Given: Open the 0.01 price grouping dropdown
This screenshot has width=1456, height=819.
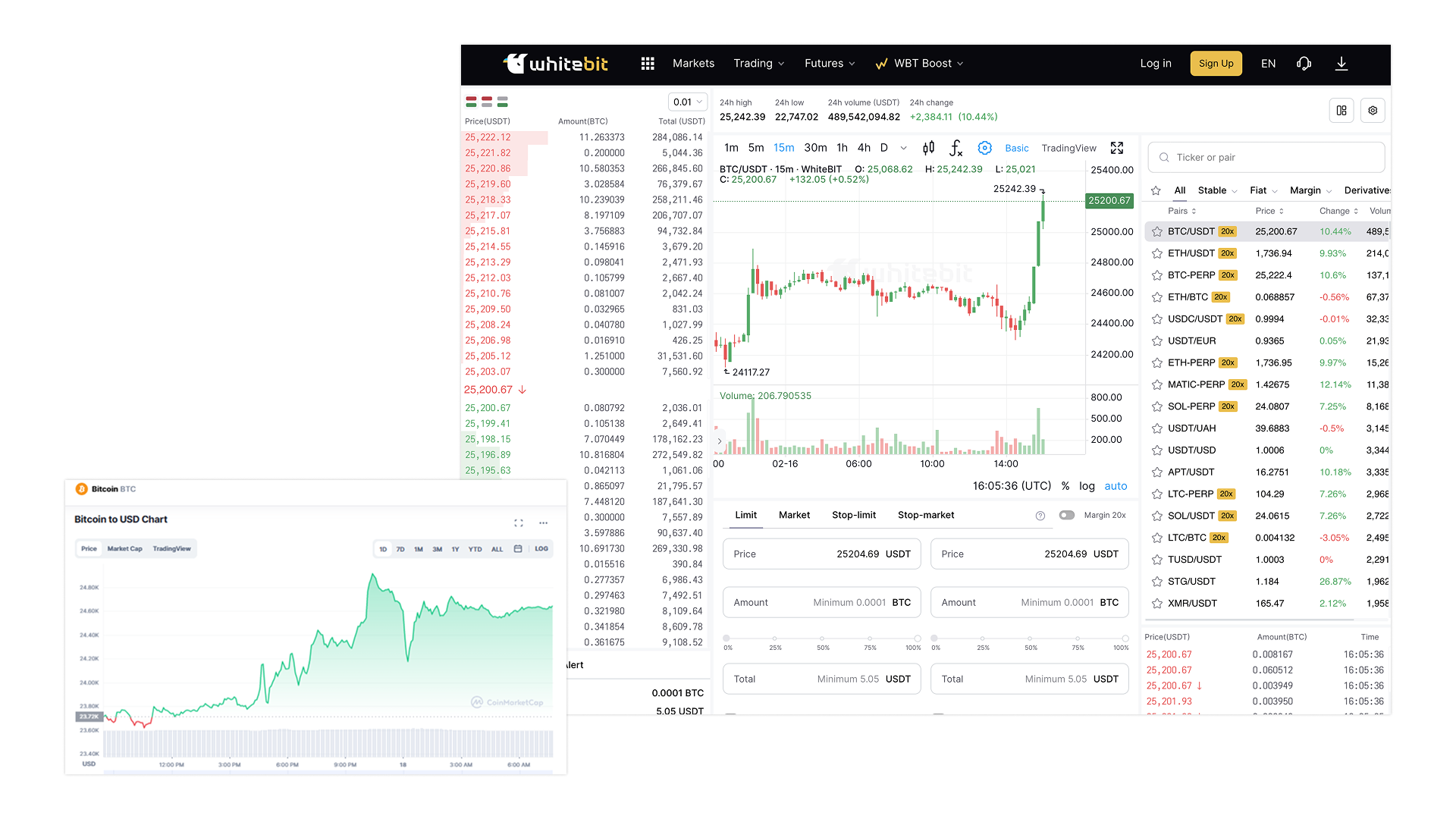Looking at the screenshot, I should 688,102.
